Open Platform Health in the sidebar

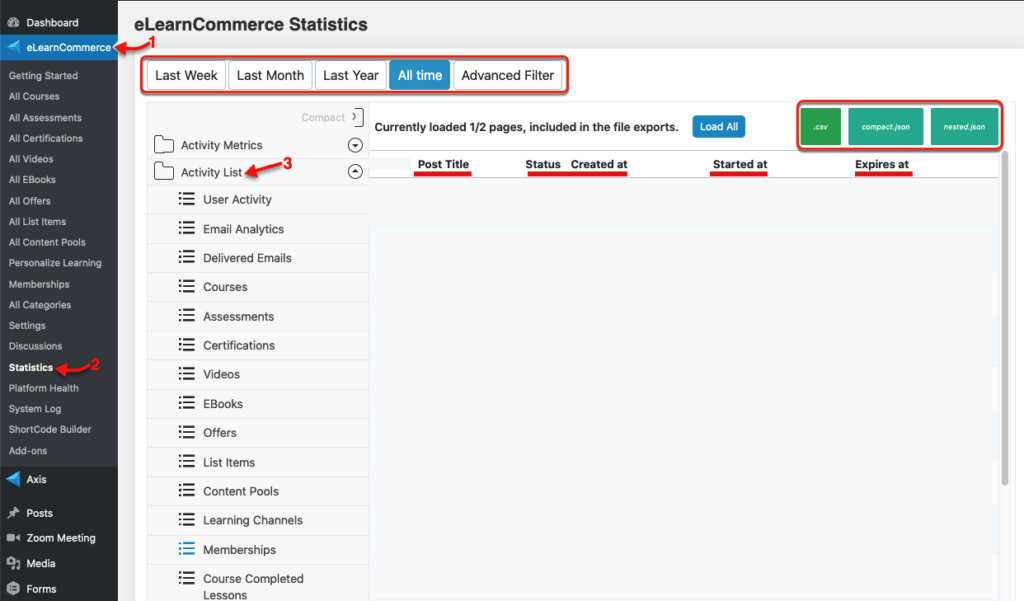[x=44, y=388]
